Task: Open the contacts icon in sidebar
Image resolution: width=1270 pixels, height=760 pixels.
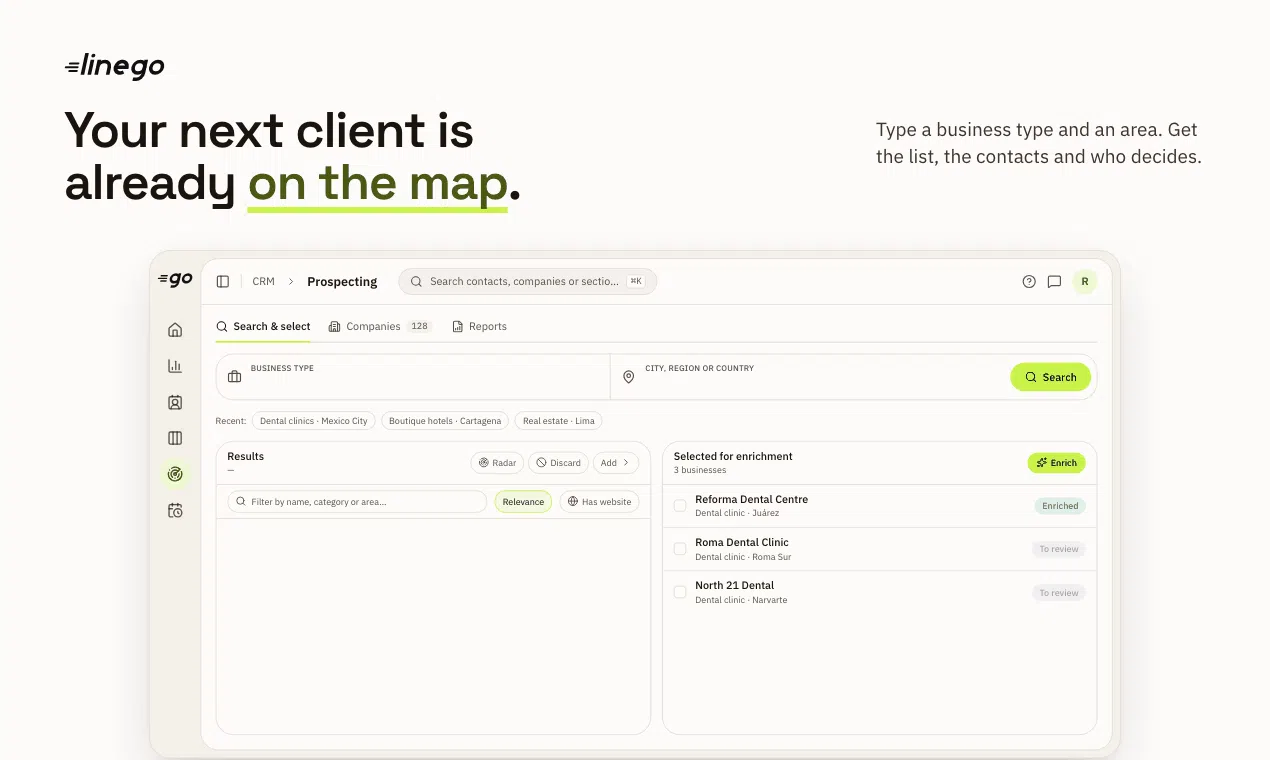Action: point(175,402)
